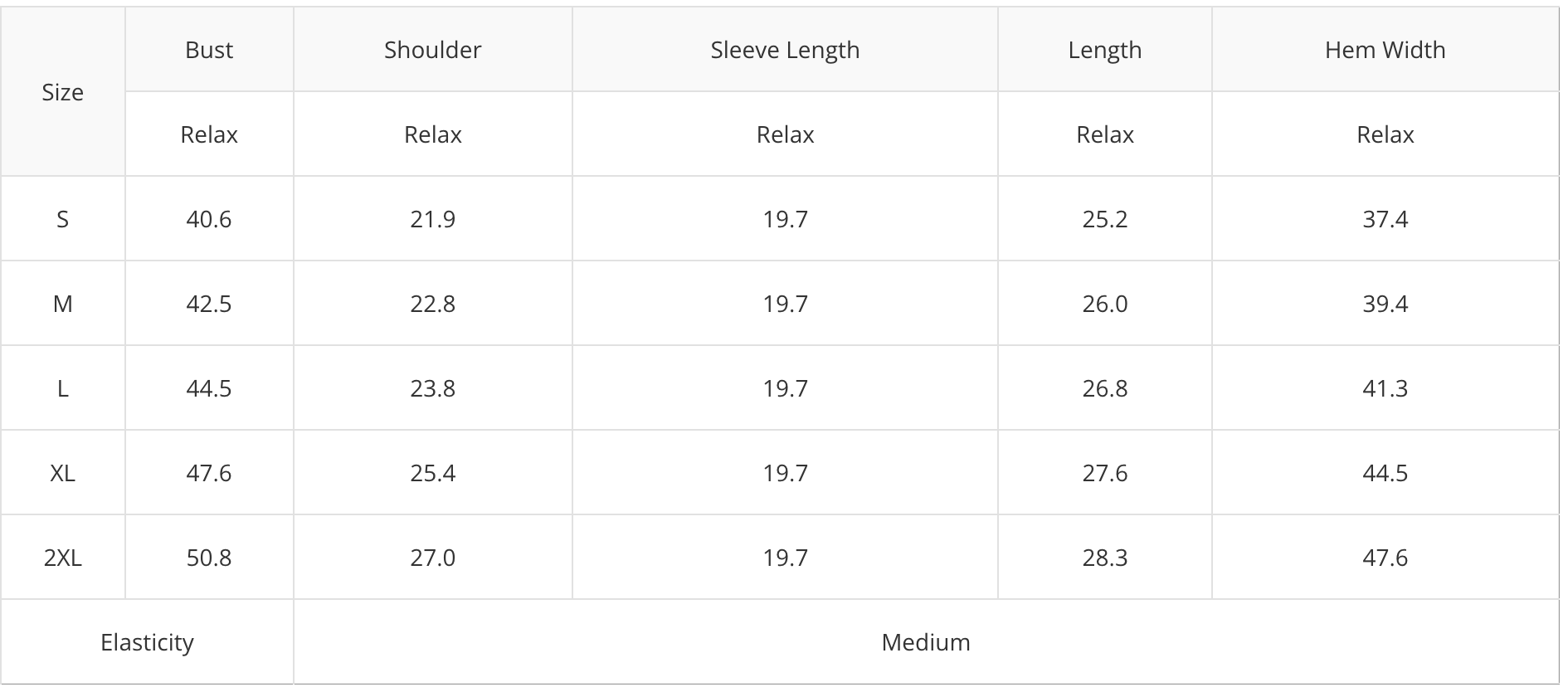Viewport: 1568px width, 692px height.
Task: Click the bust value 40.6
Action: (x=209, y=219)
